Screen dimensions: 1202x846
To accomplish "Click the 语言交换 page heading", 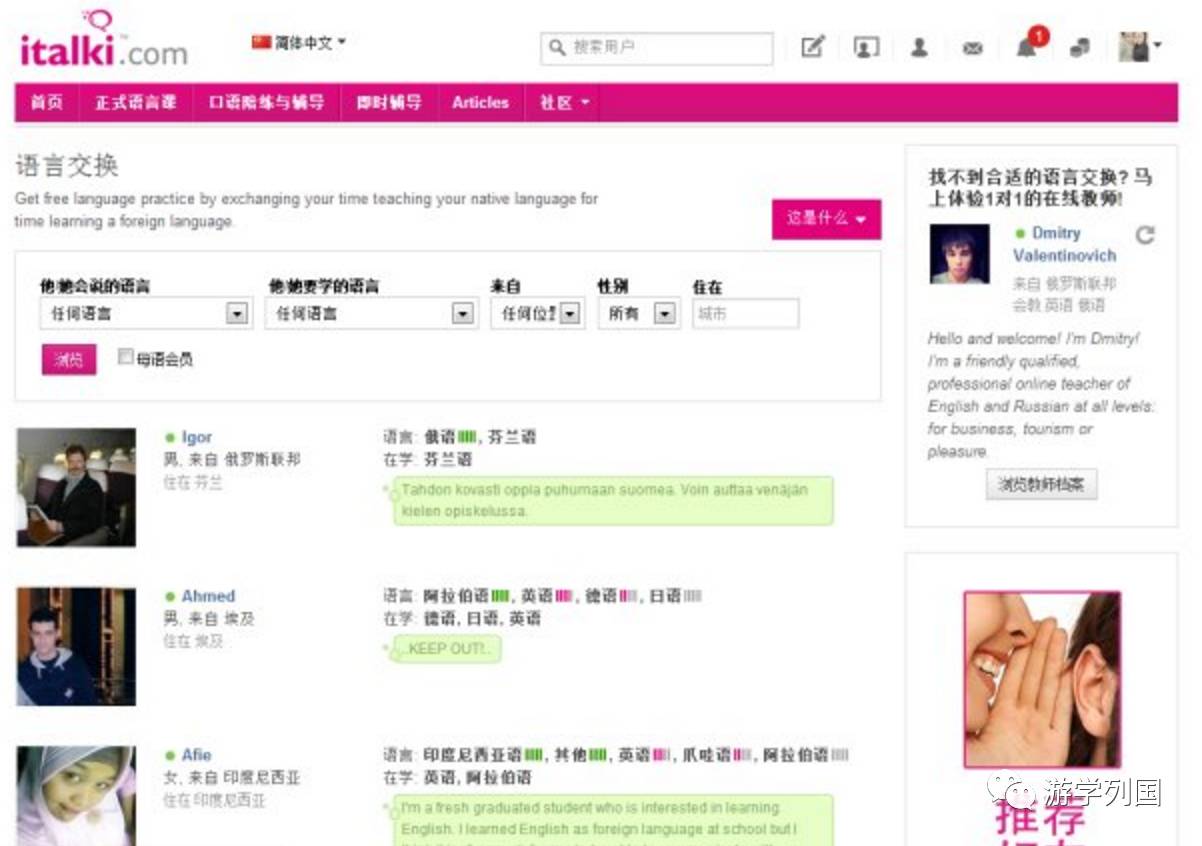I will click(x=67, y=166).
